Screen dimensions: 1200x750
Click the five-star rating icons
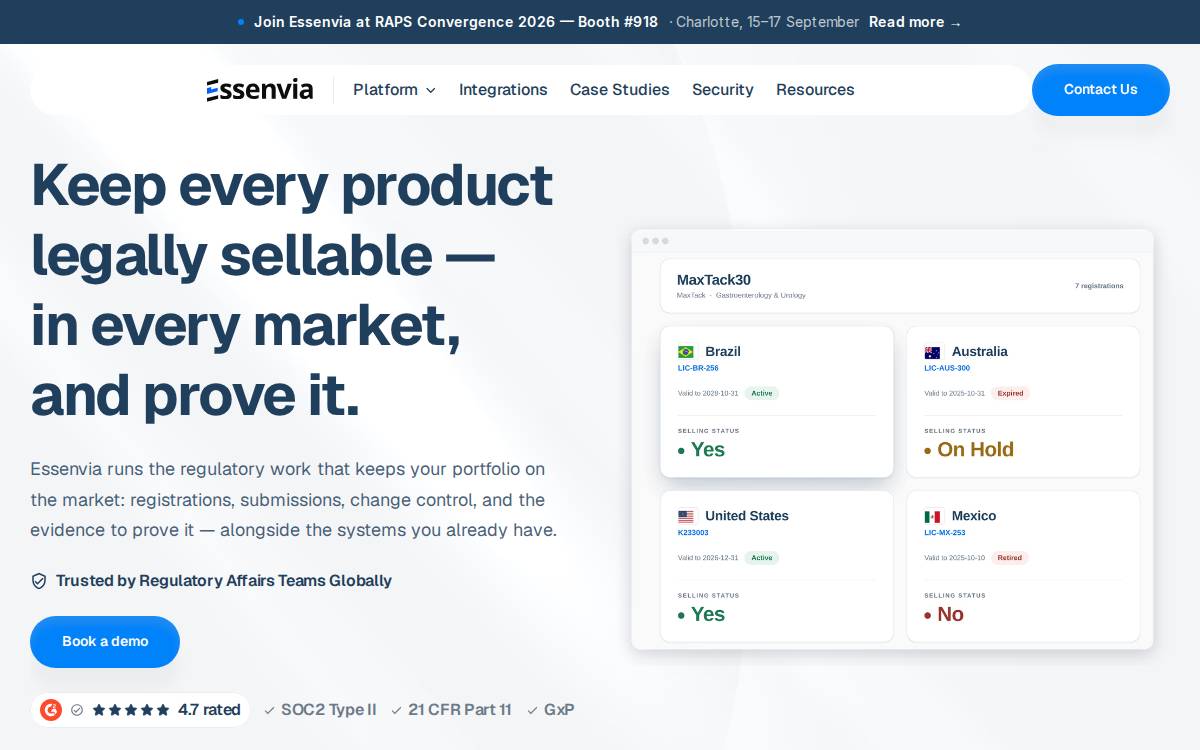pos(131,710)
